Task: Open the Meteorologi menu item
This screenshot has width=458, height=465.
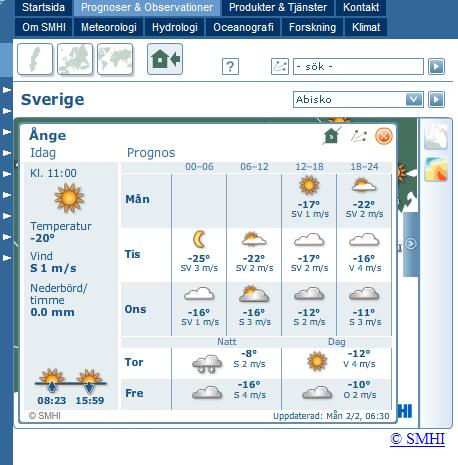Action: [x=109, y=27]
